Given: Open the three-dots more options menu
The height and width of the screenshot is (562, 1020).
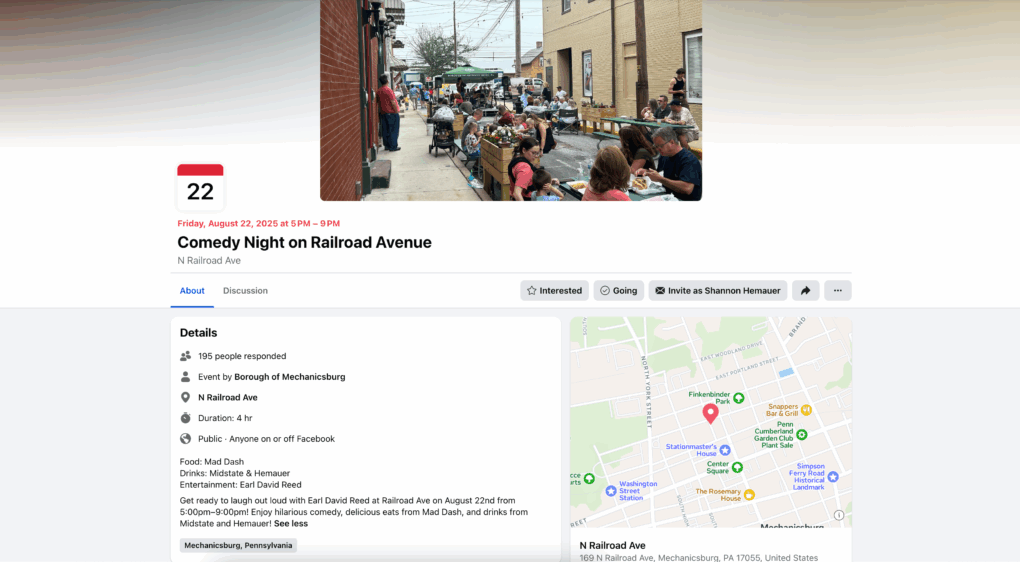Looking at the screenshot, I should pos(838,291).
